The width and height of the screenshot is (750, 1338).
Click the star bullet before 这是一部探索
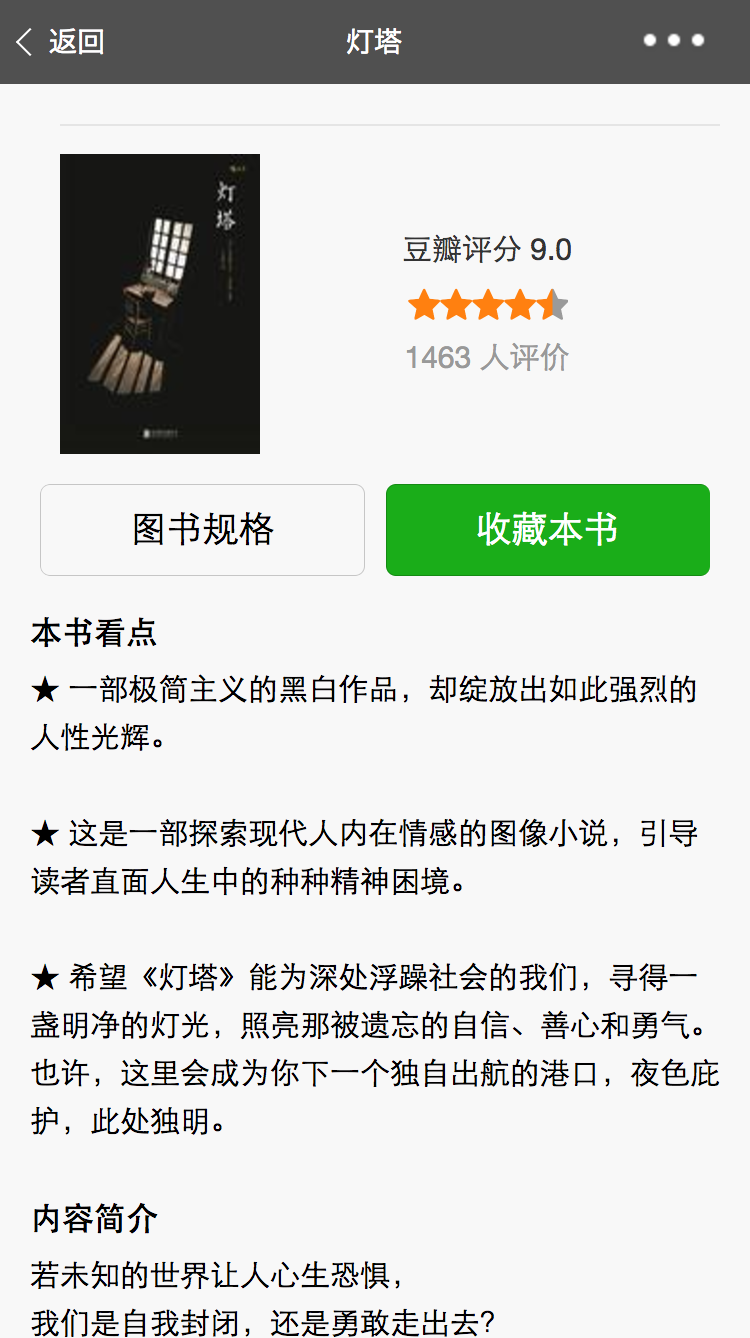point(46,834)
